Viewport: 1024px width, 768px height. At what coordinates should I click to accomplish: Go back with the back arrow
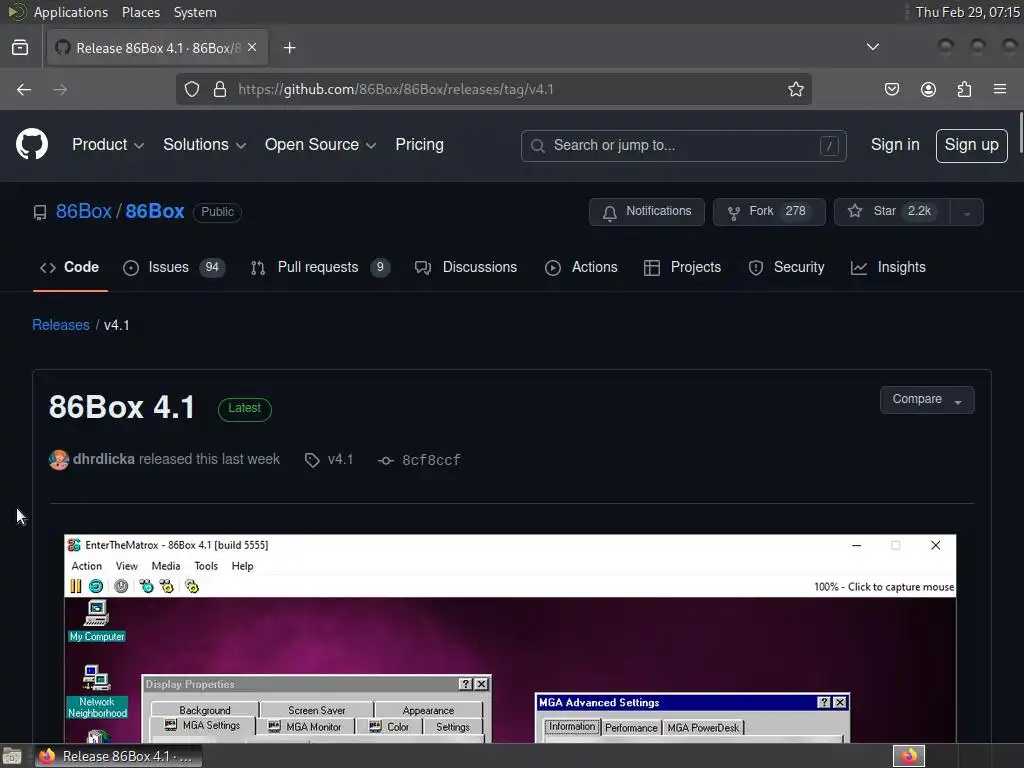(24, 89)
